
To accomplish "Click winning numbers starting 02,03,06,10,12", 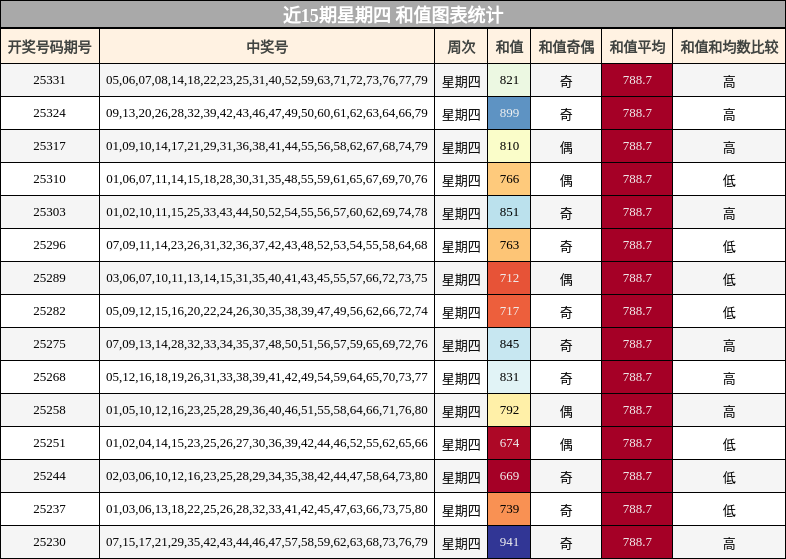I will coord(267,476).
